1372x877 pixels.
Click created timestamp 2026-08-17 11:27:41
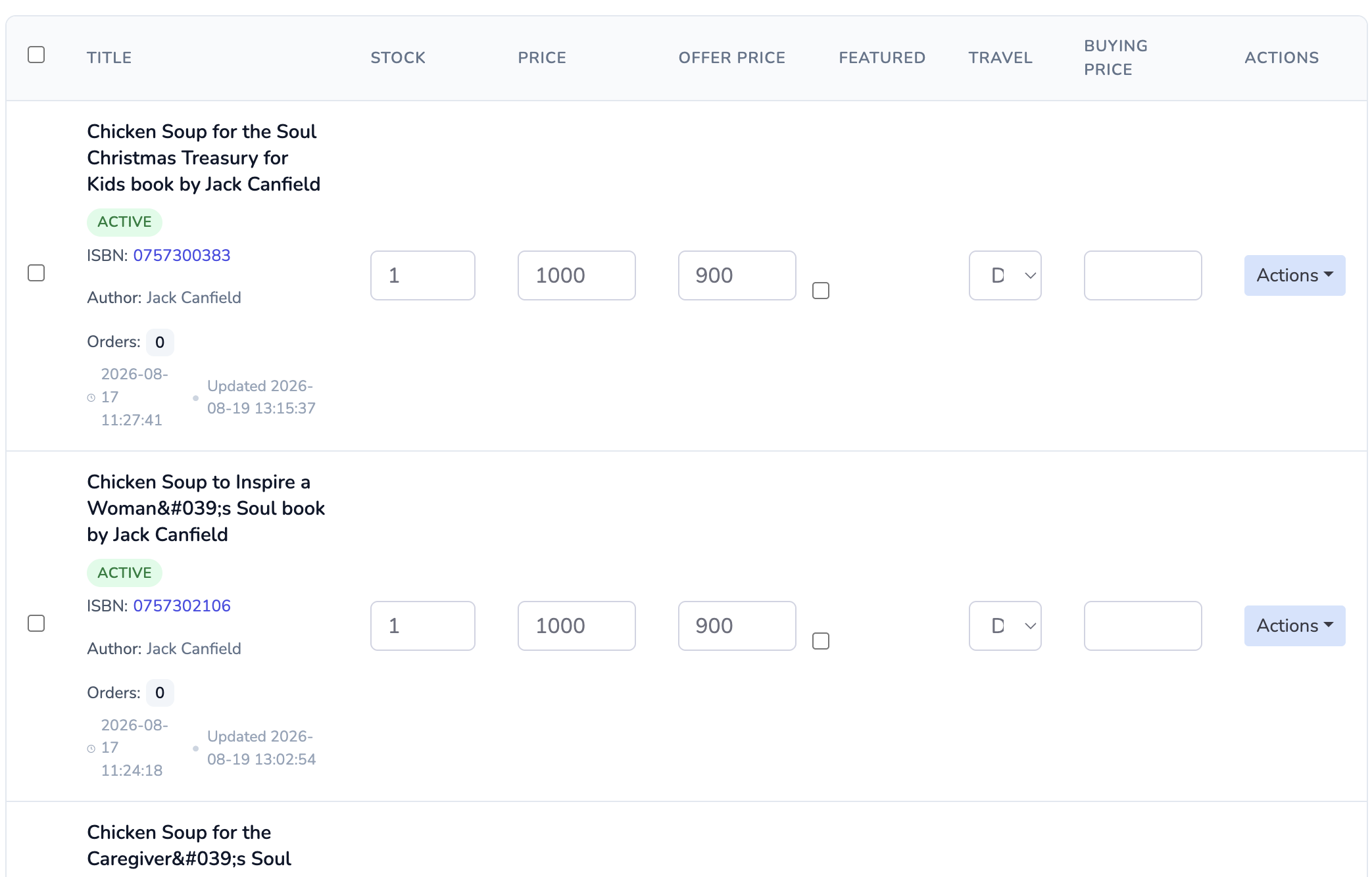[x=134, y=397]
